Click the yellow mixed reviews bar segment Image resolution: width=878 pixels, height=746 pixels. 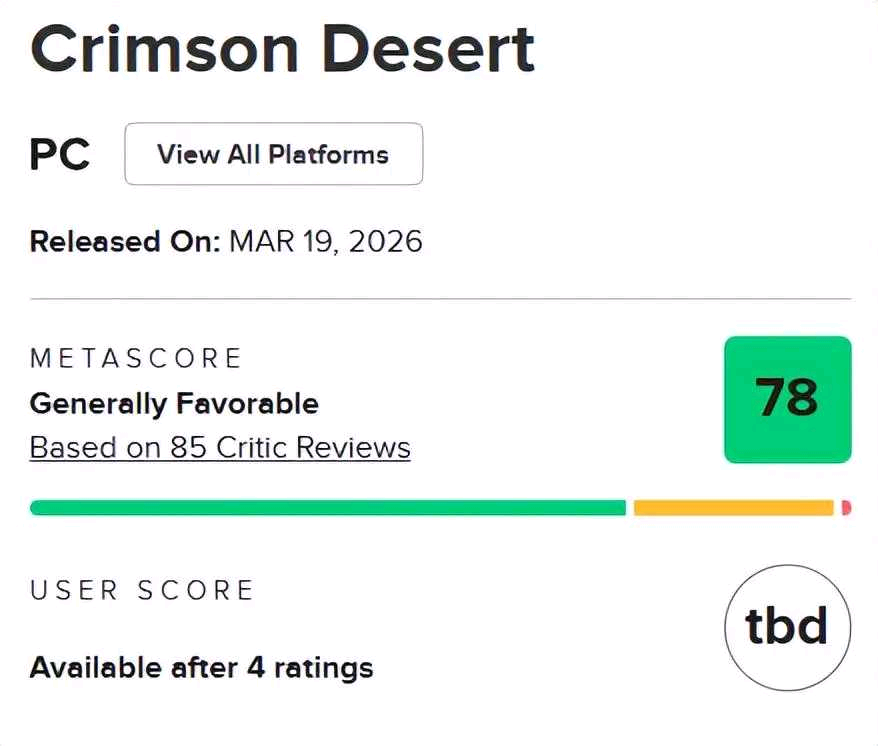click(733, 508)
